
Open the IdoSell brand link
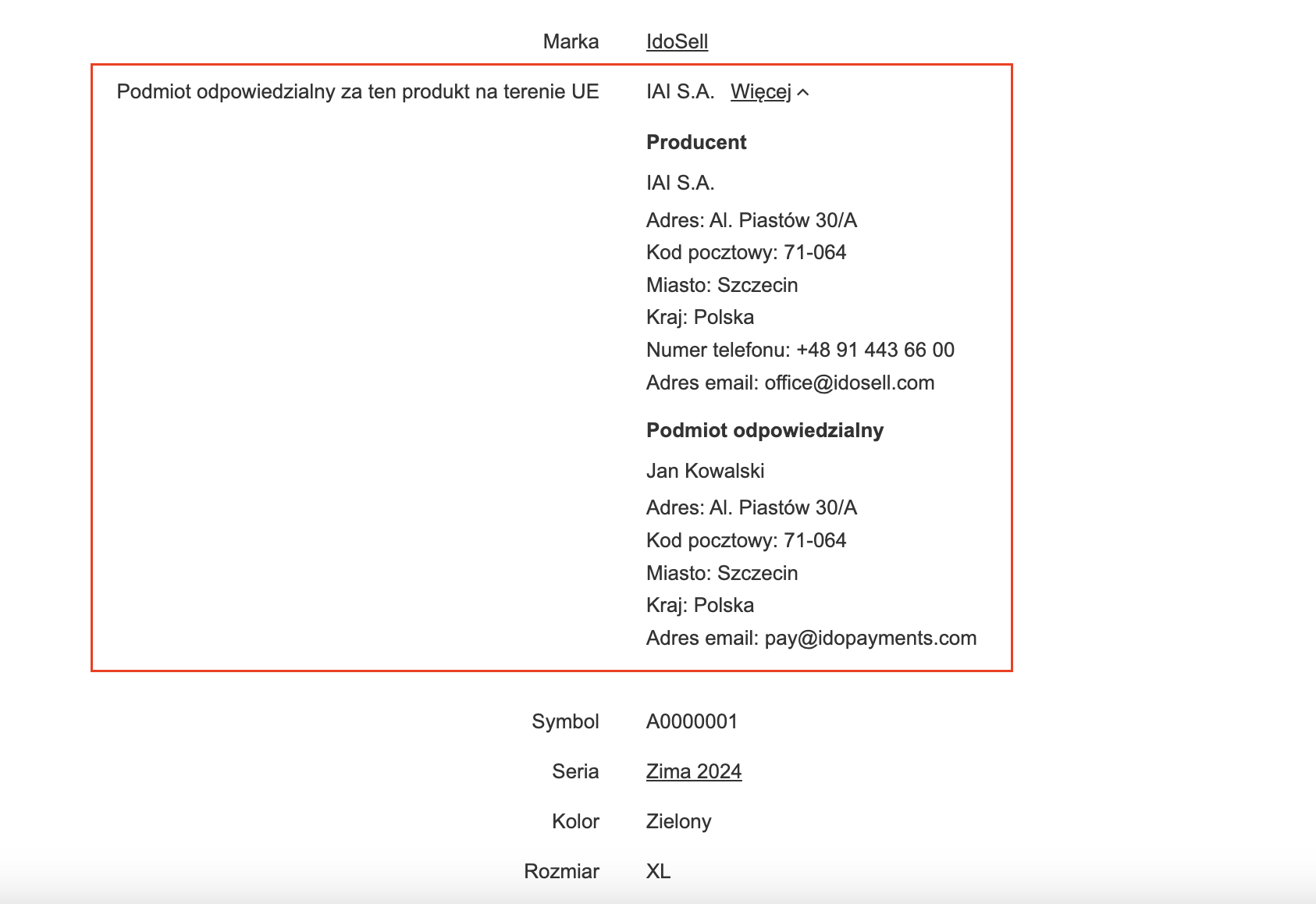pyautogui.click(x=677, y=41)
